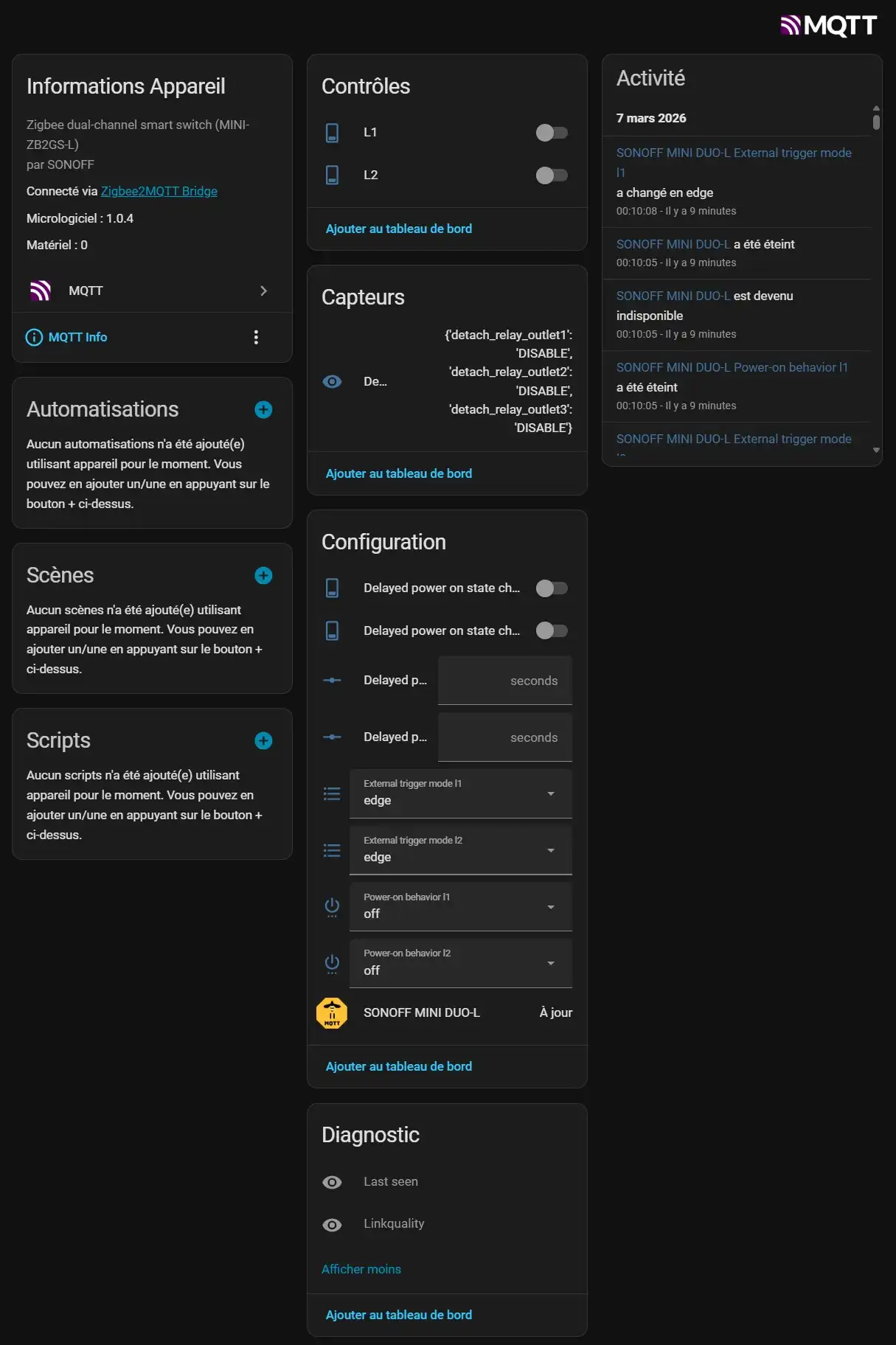Screen dimensions: 896x1345
Task: Open the MQTT integration row
Action: pyautogui.click(x=152, y=291)
